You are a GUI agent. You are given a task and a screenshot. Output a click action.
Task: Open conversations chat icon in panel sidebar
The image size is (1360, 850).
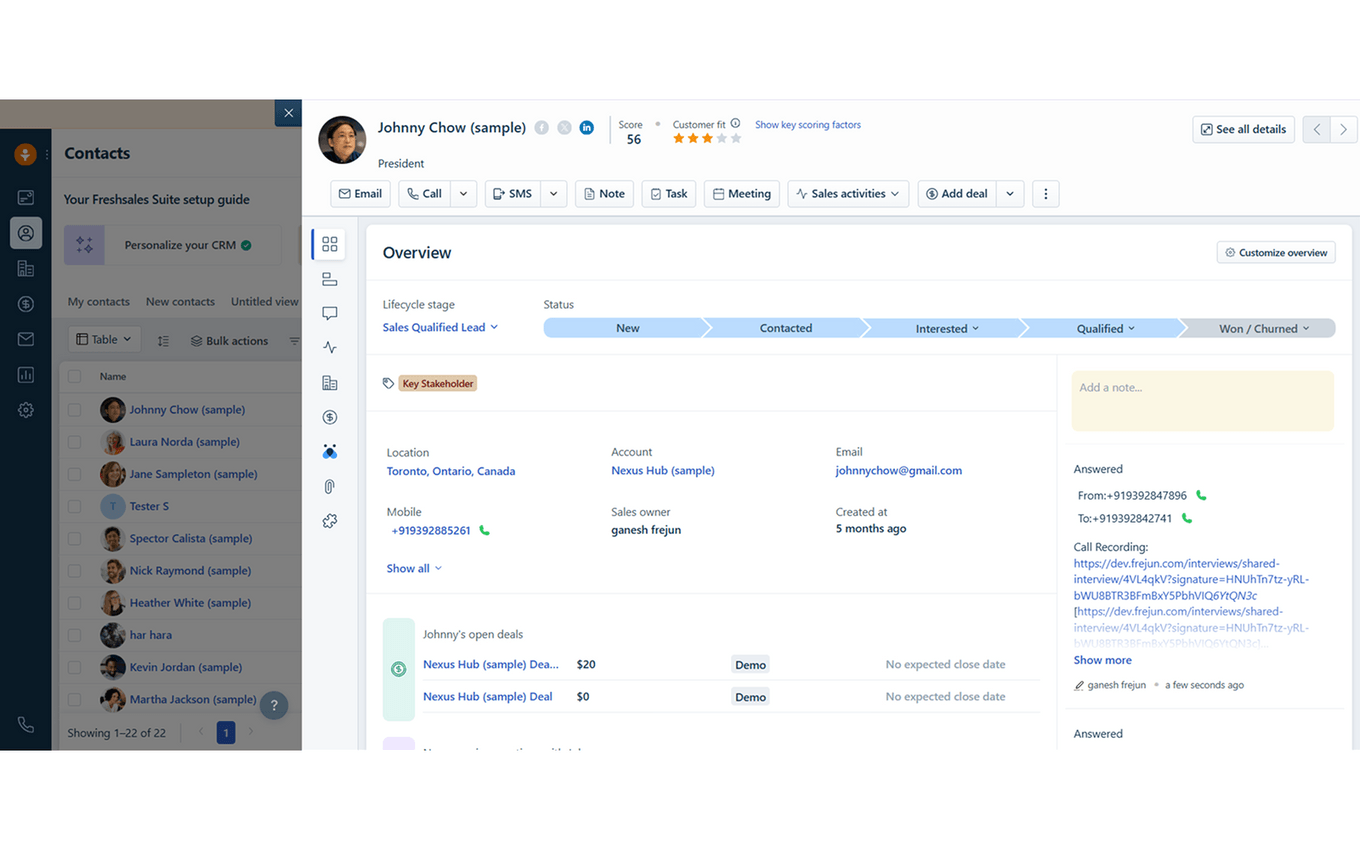coord(329,313)
